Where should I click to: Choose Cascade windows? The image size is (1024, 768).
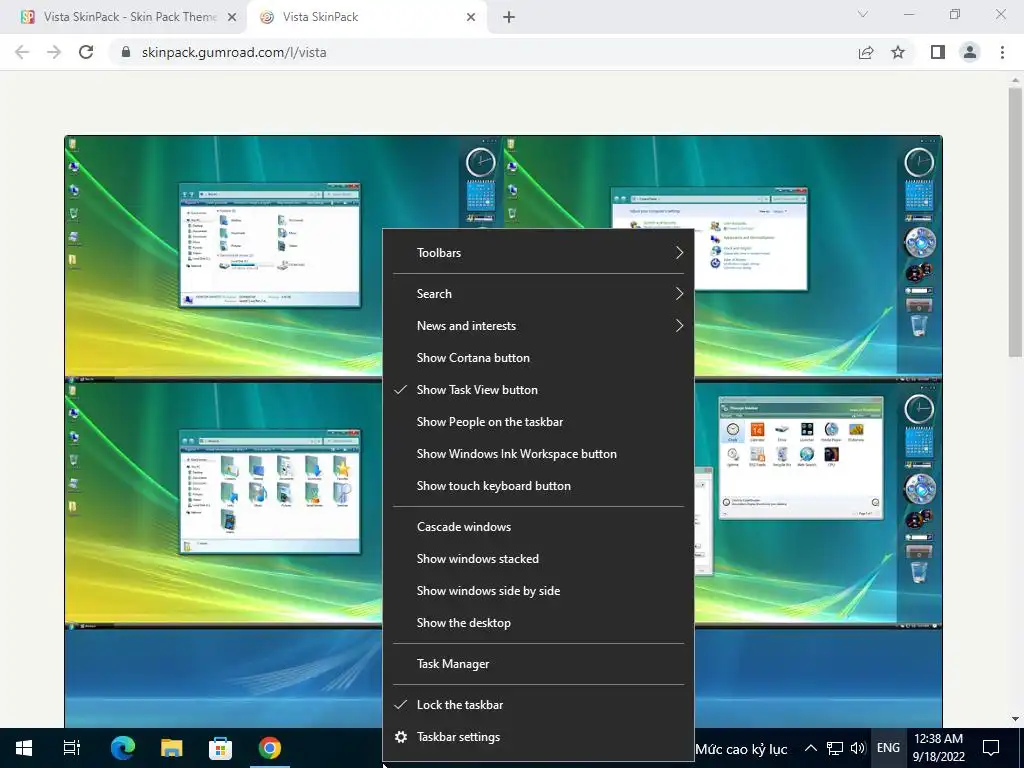point(538,527)
